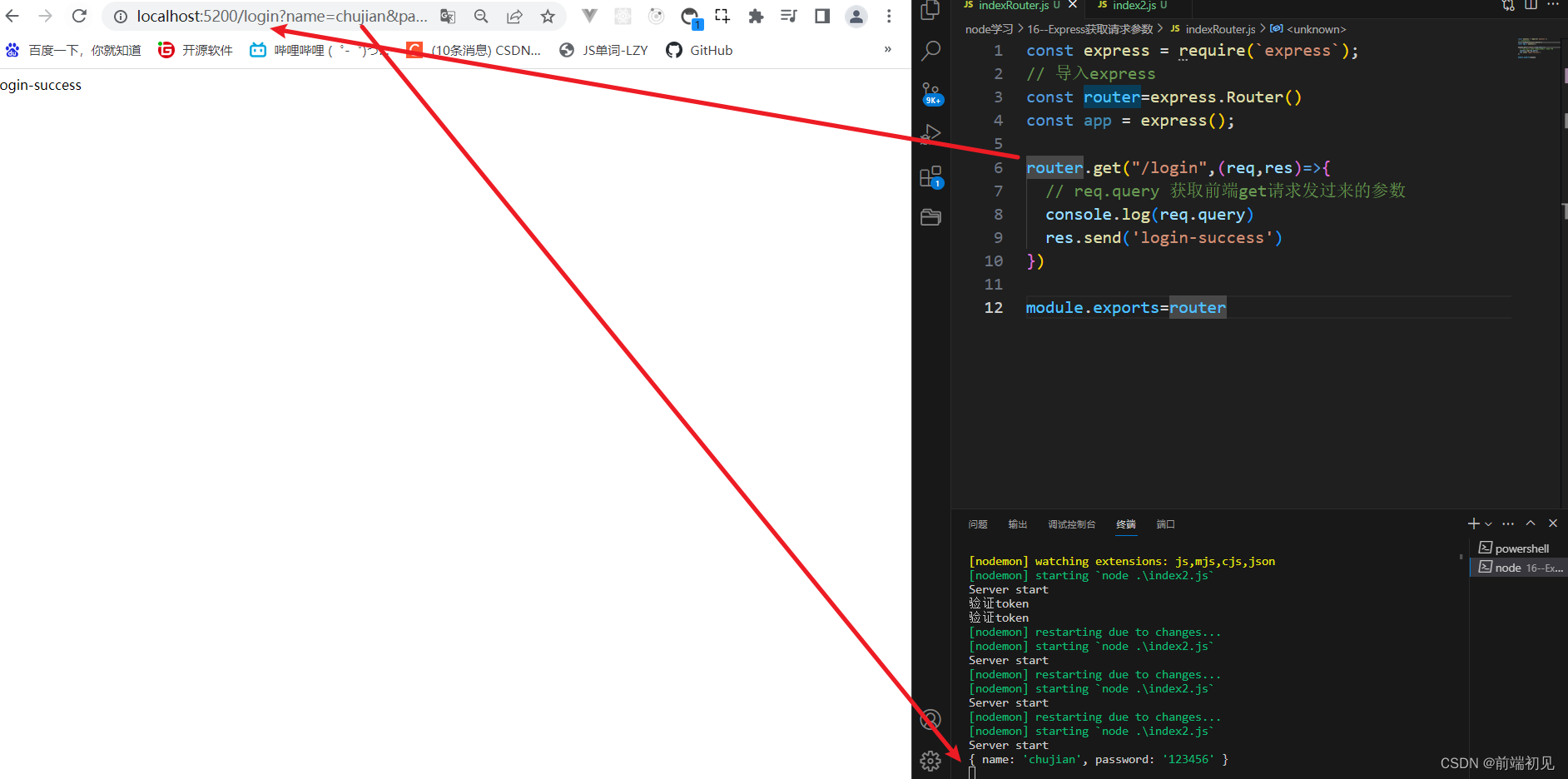Viewport: 1568px width, 779px height.
Task: Open the Chrome three-dot menu
Action: tap(889, 16)
